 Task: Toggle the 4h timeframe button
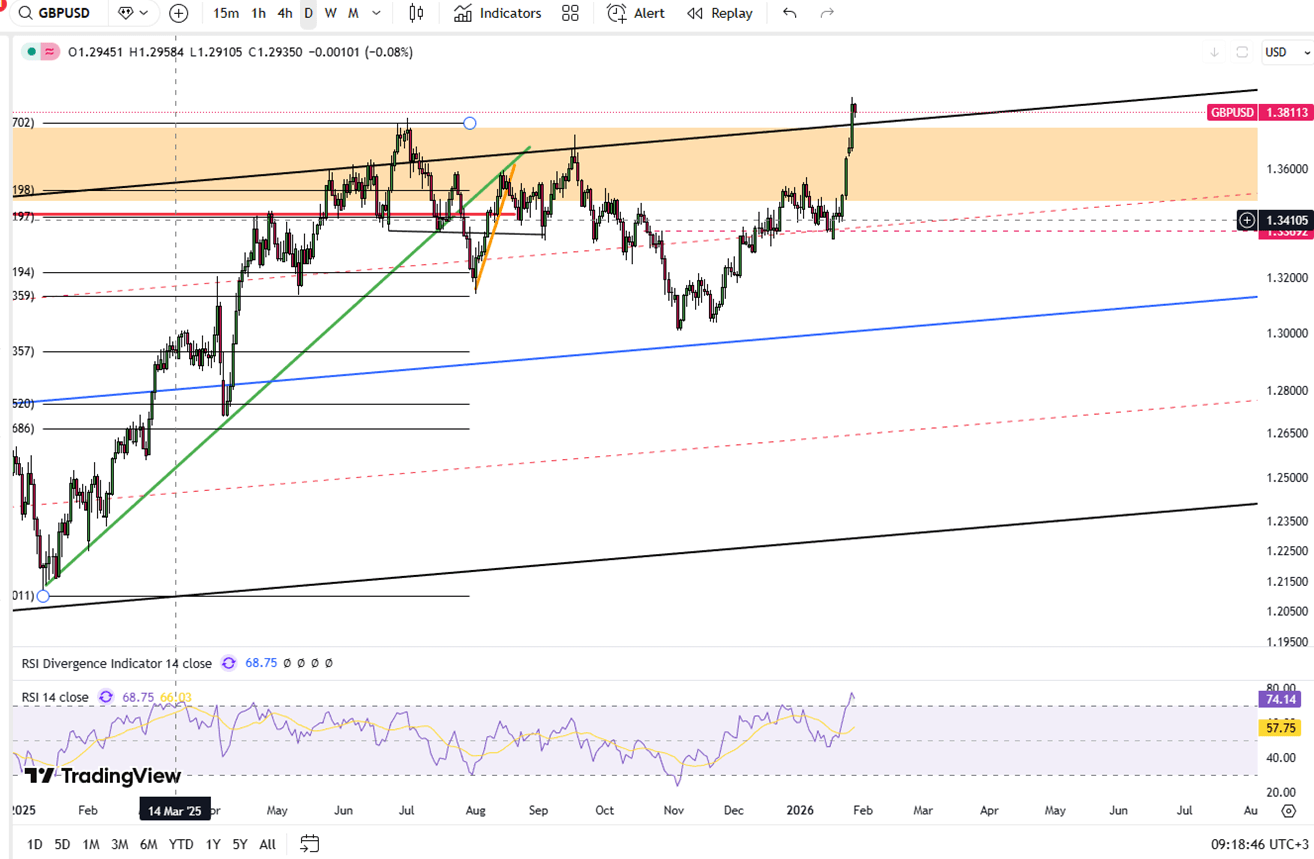coord(285,13)
